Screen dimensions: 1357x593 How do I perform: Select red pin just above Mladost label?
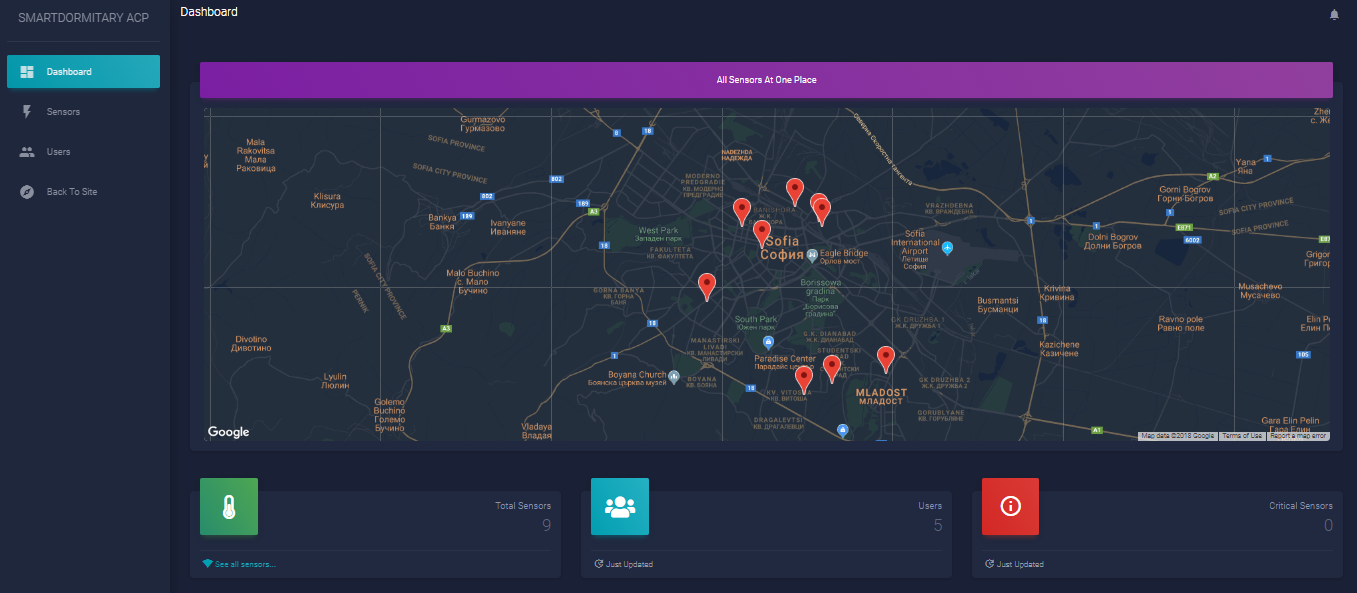885,359
